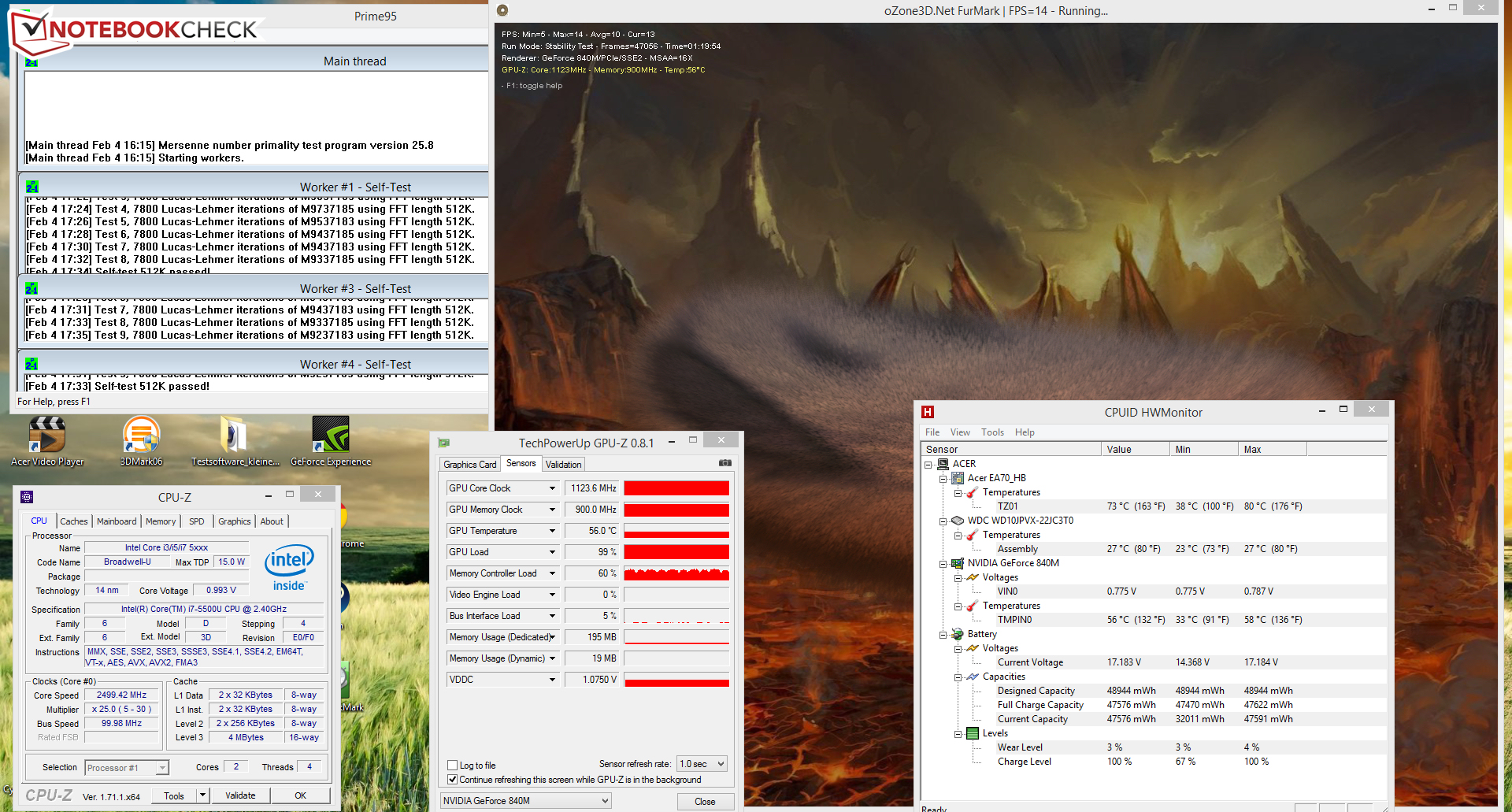Click the Tools button in CPU-Z

[x=174, y=795]
